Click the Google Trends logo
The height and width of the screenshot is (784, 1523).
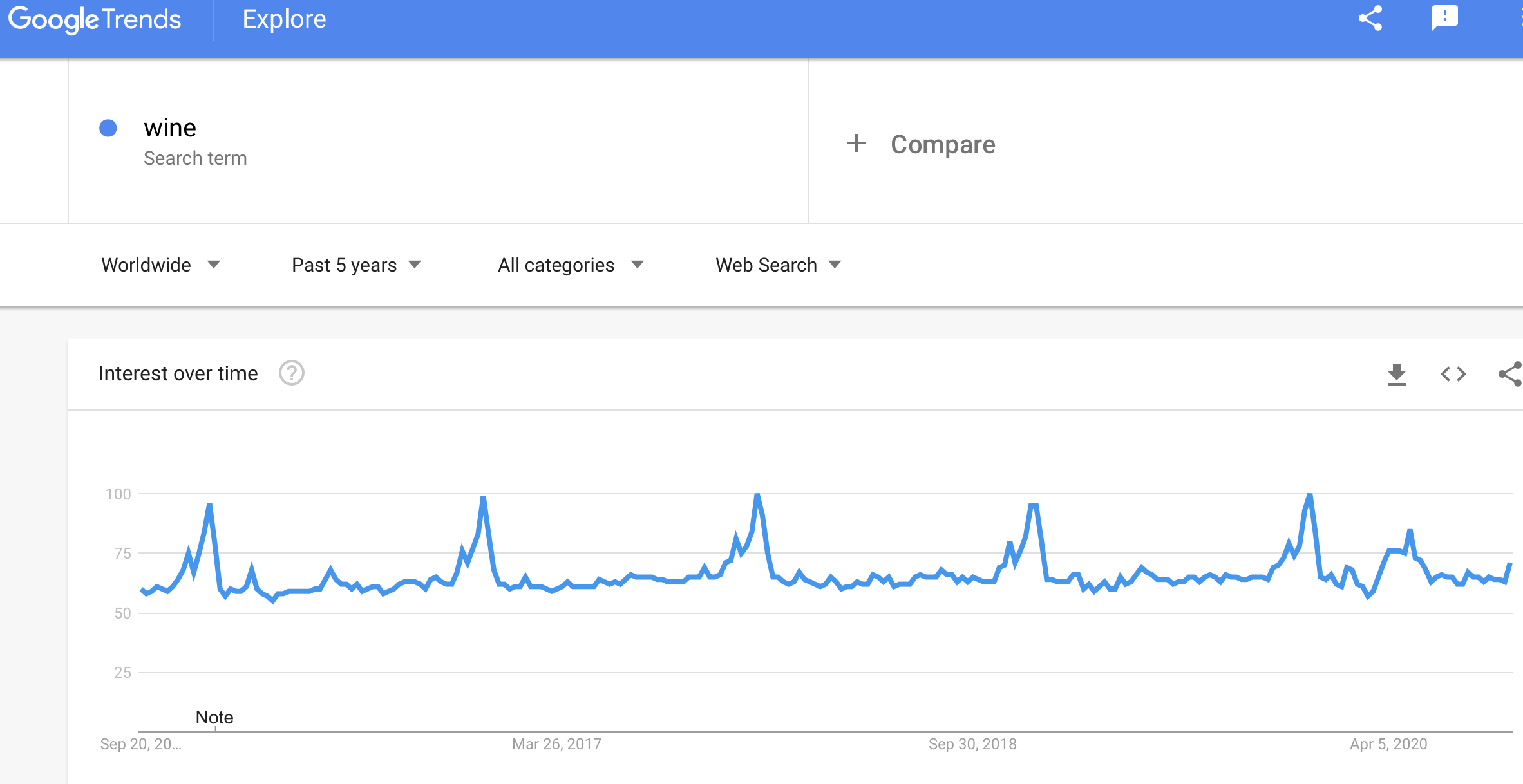(x=95, y=19)
